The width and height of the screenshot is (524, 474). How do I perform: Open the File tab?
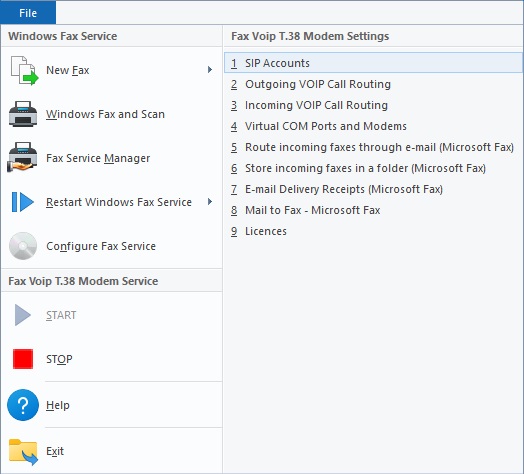(x=28, y=13)
